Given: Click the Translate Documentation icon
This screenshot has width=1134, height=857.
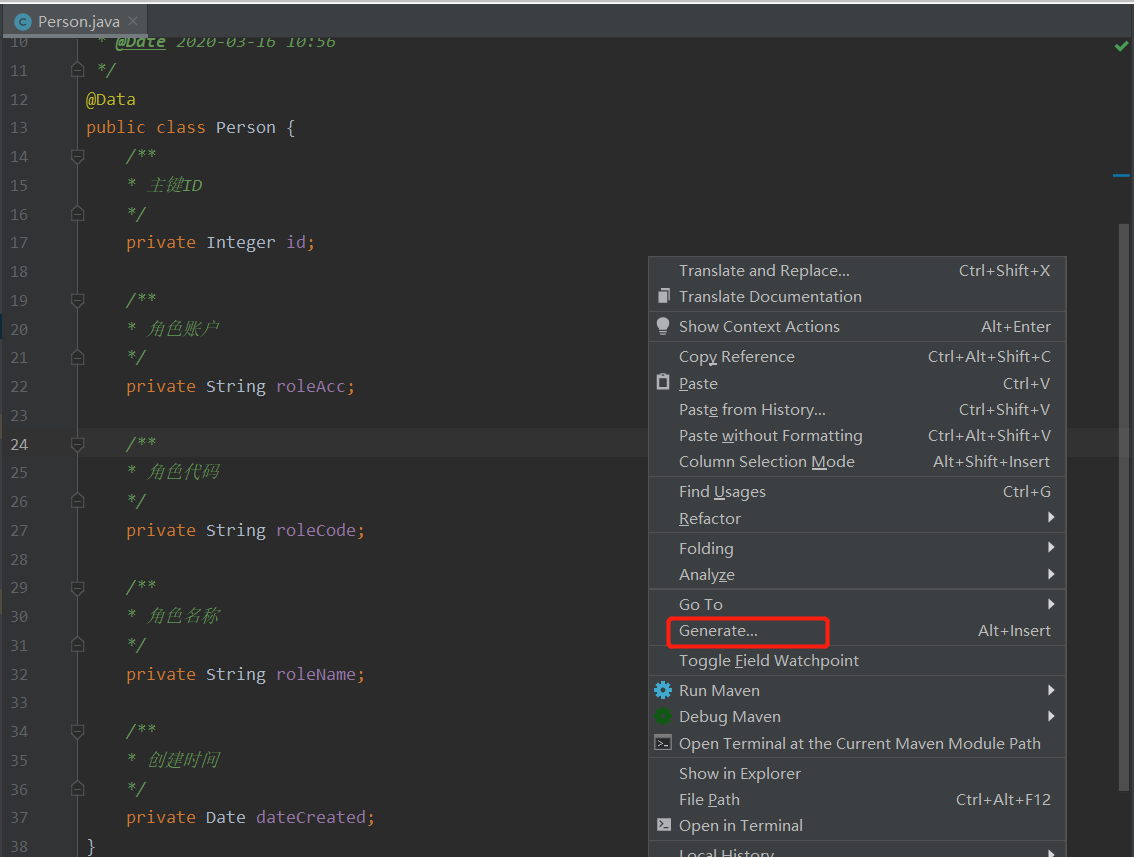Looking at the screenshot, I should click(661, 296).
